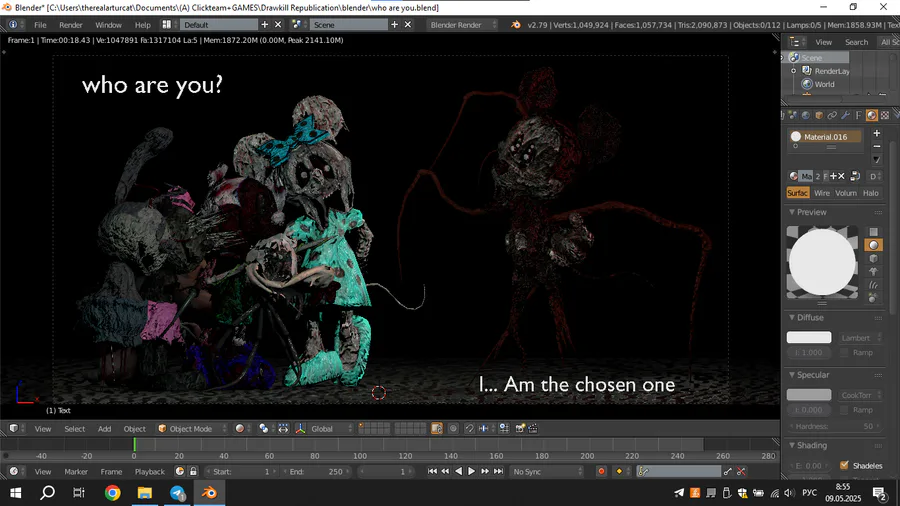
Task: Open the Texture properties tab icon
Action: coord(885,115)
